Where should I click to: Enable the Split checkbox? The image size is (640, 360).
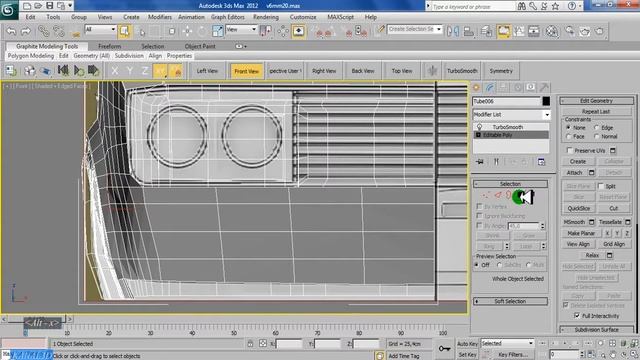[601, 186]
